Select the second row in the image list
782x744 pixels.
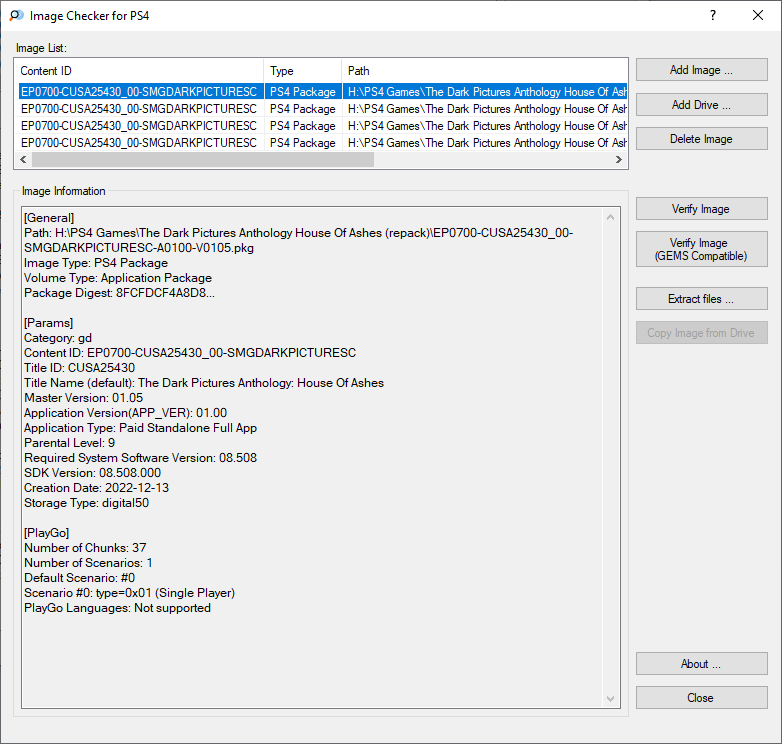tap(323, 109)
